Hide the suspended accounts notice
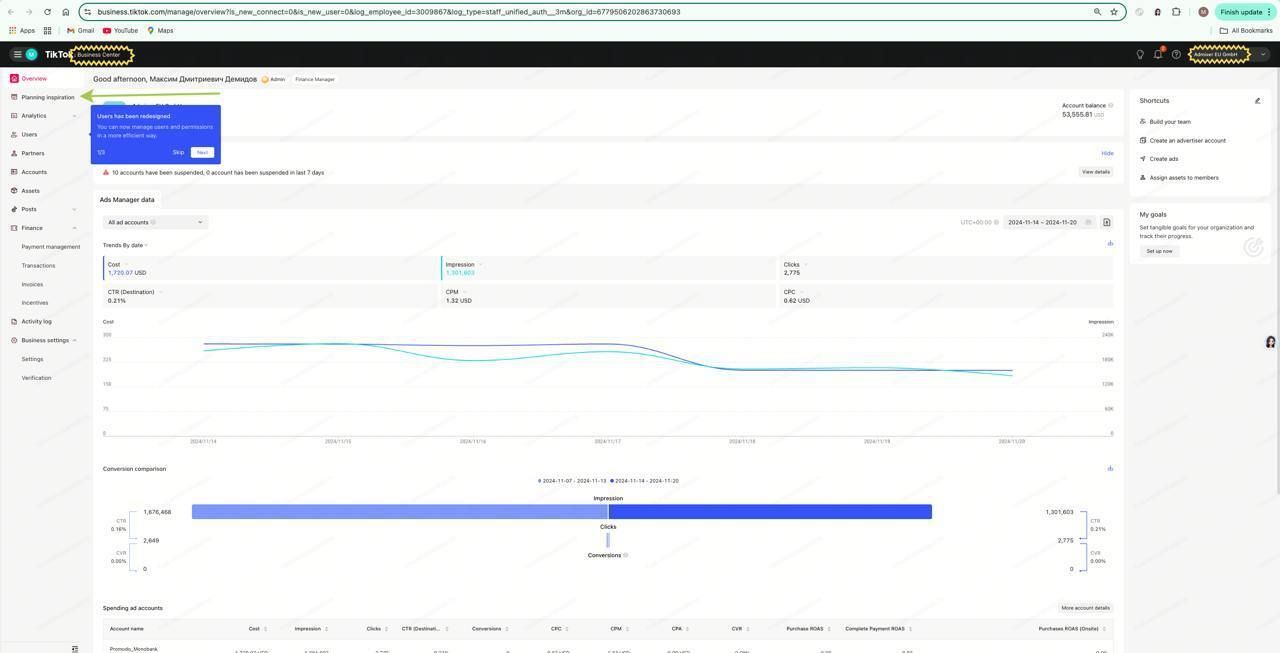 coord(1107,153)
